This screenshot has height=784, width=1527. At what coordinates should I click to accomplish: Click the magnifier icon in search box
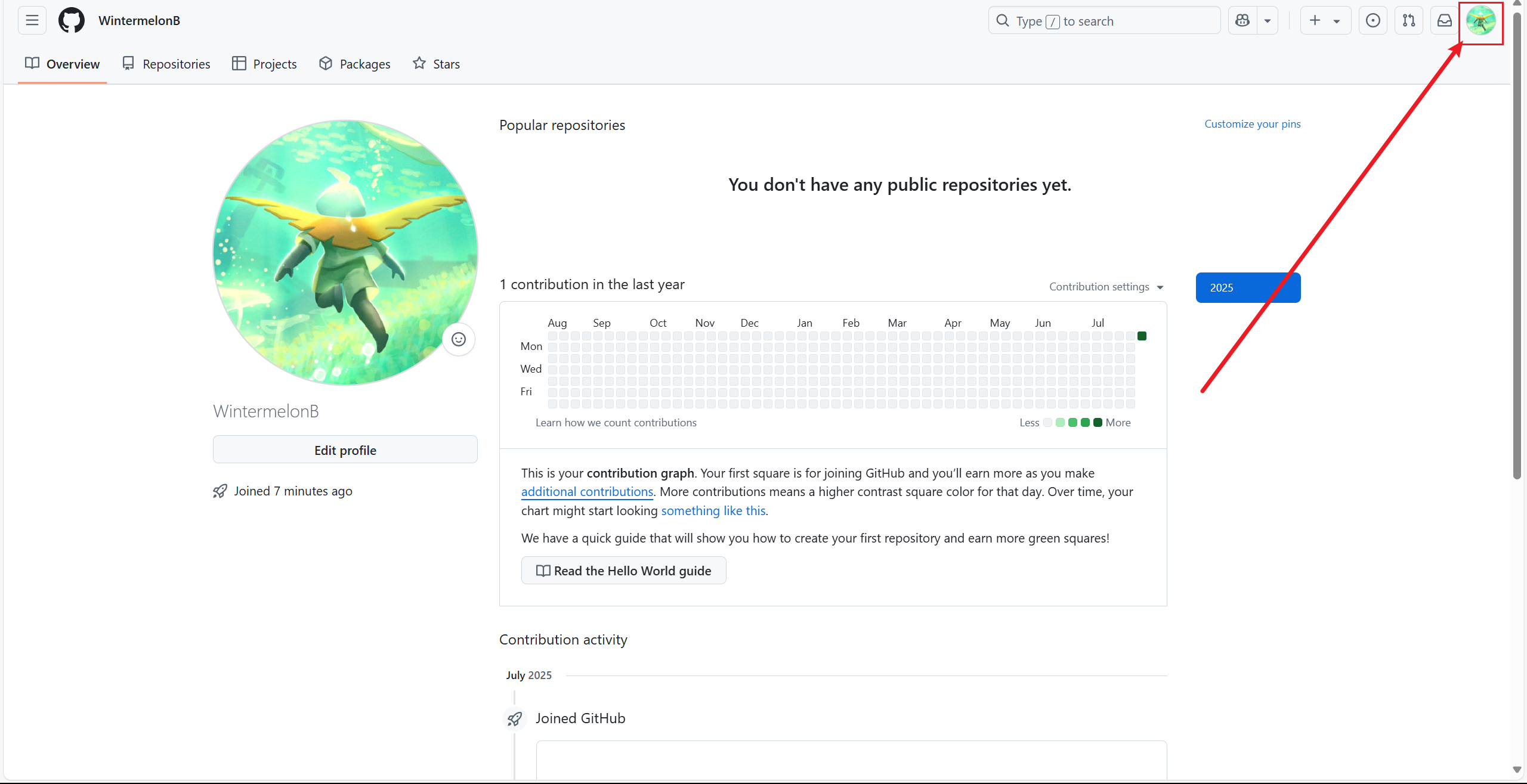click(x=1003, y=21)
